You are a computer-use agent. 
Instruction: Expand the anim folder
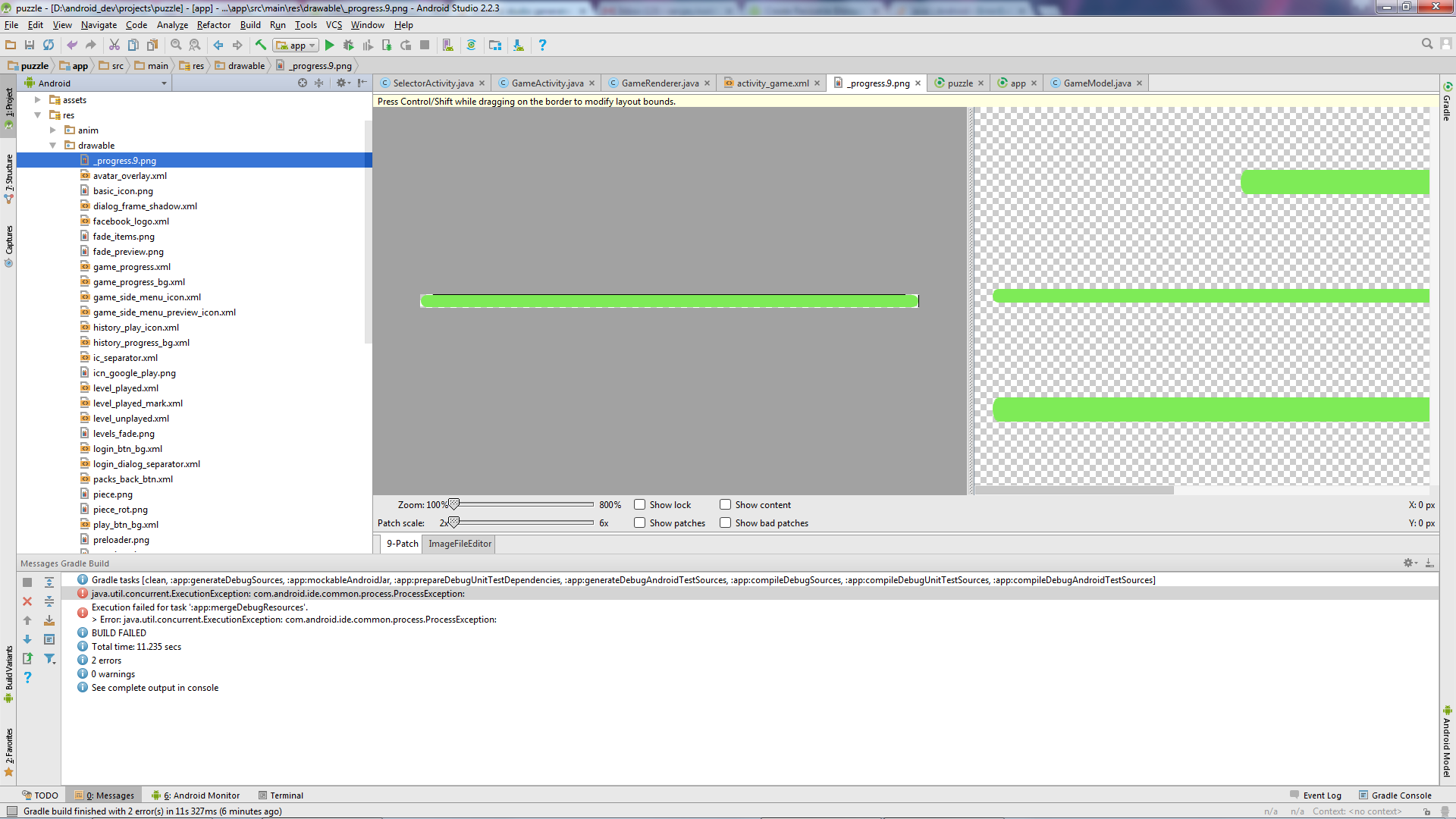[53, 130]
